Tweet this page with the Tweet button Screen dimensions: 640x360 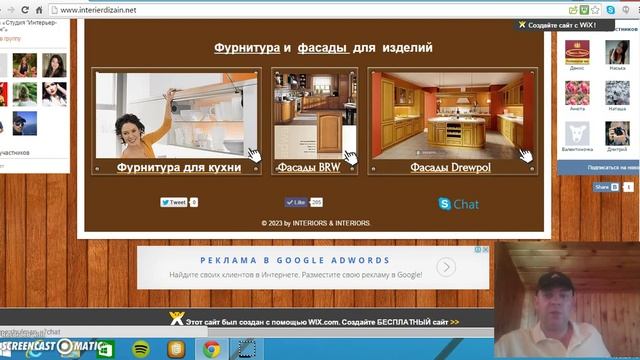(x=174, y=202)
